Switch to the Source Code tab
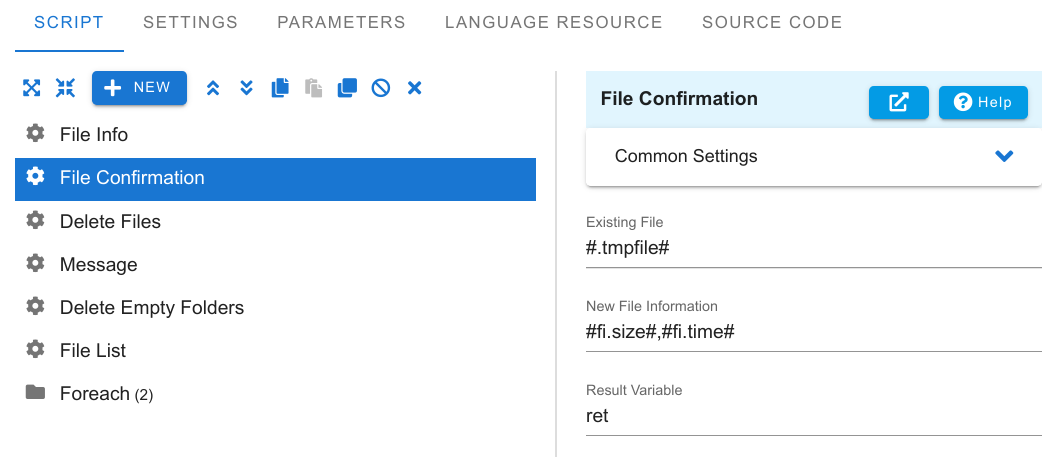The height and width of the screenshot is (457, 1054). (x=772, y=22)
